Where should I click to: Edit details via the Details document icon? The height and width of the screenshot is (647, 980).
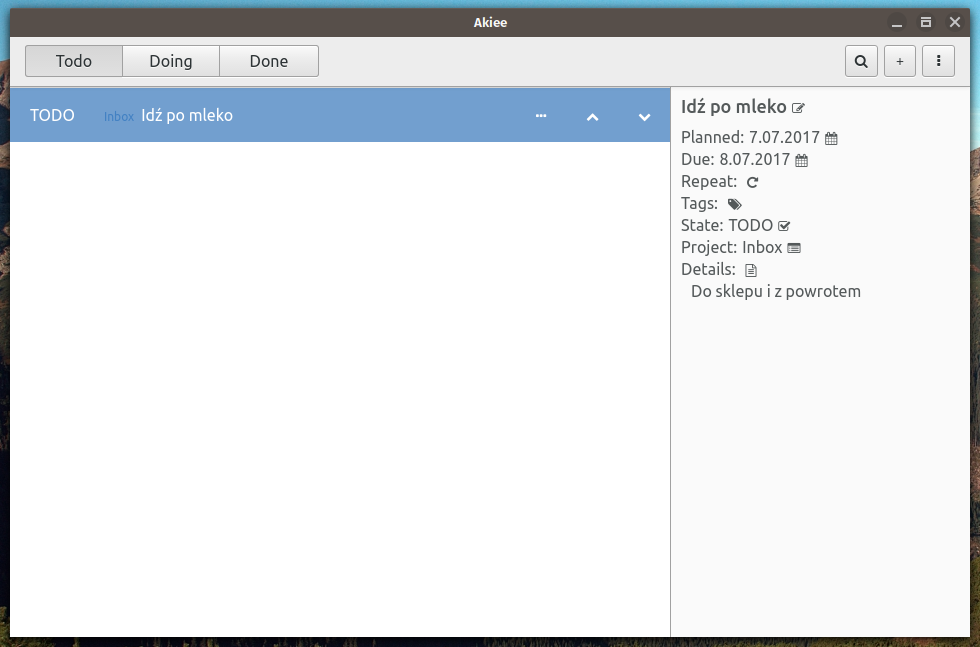coord(751,270)
